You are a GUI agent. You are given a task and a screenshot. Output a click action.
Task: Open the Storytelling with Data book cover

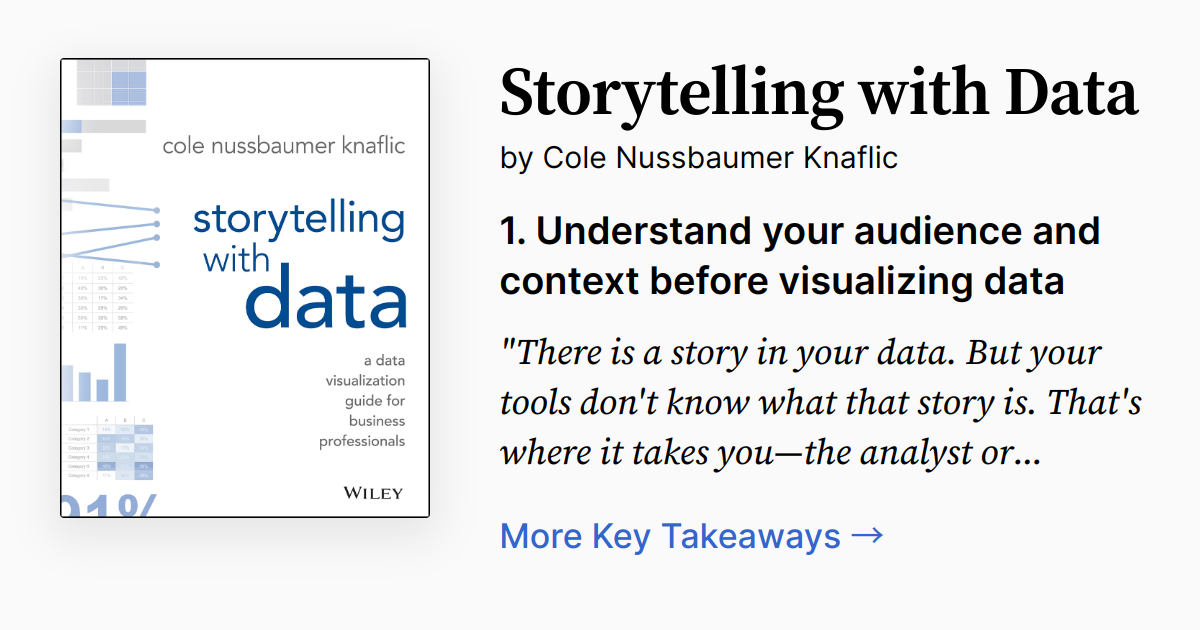tap(245, 288)
